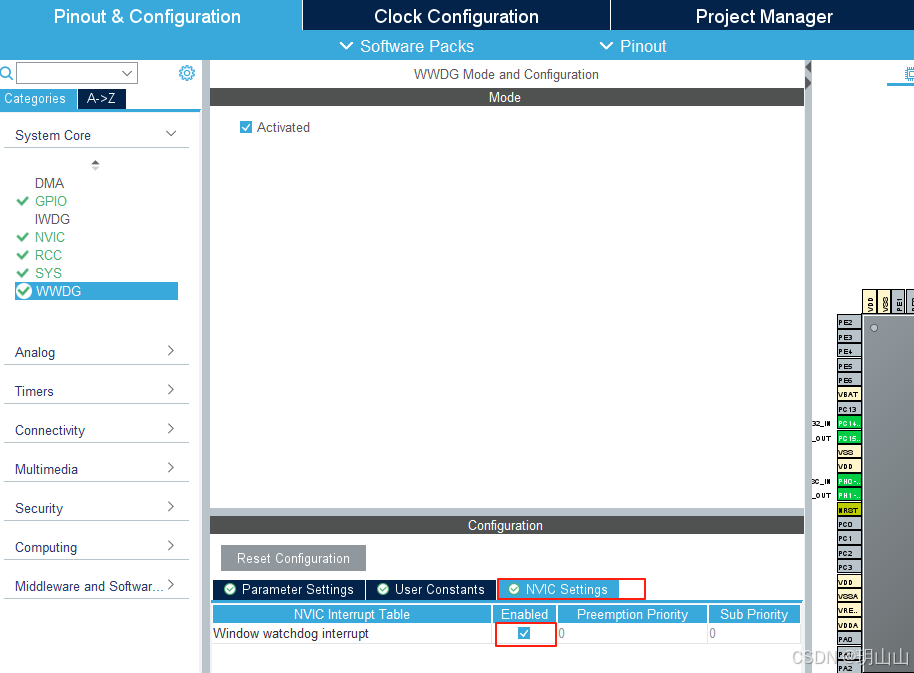Open the categories settings gear icon
This screenshot has height=673, width=914.
[x=187, y=73]
